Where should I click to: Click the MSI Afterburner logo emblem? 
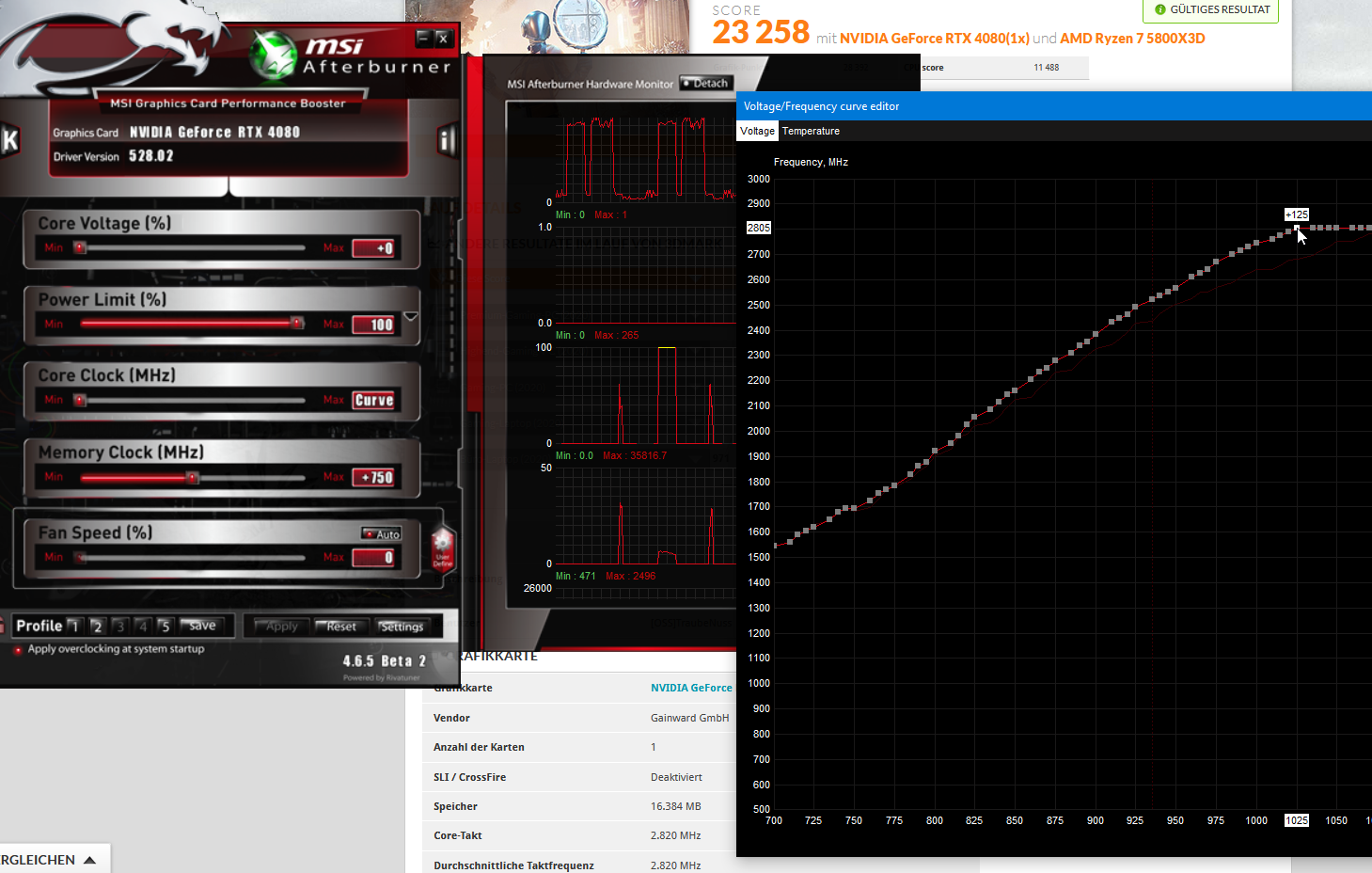274,55
